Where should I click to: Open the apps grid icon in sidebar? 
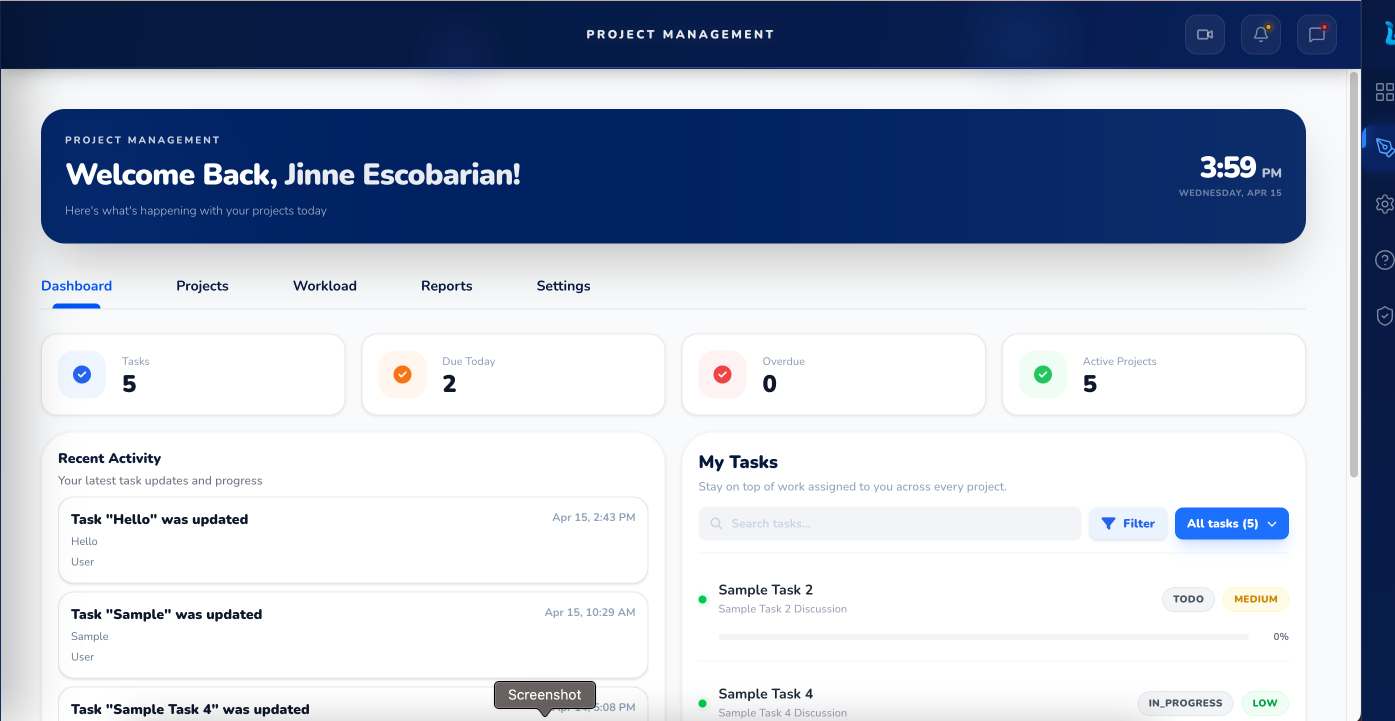1385,92
